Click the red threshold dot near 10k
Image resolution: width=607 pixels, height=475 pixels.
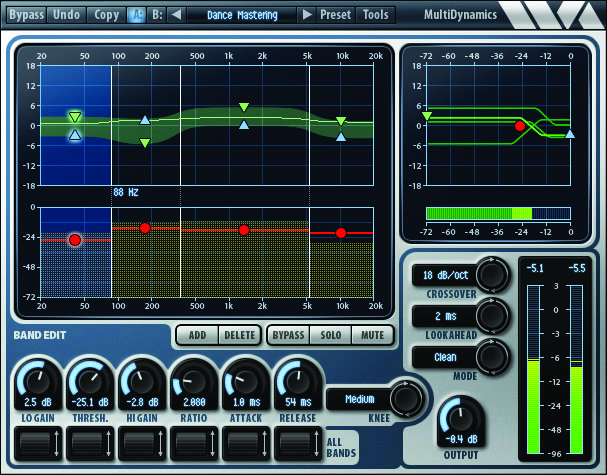click(341, 233)
